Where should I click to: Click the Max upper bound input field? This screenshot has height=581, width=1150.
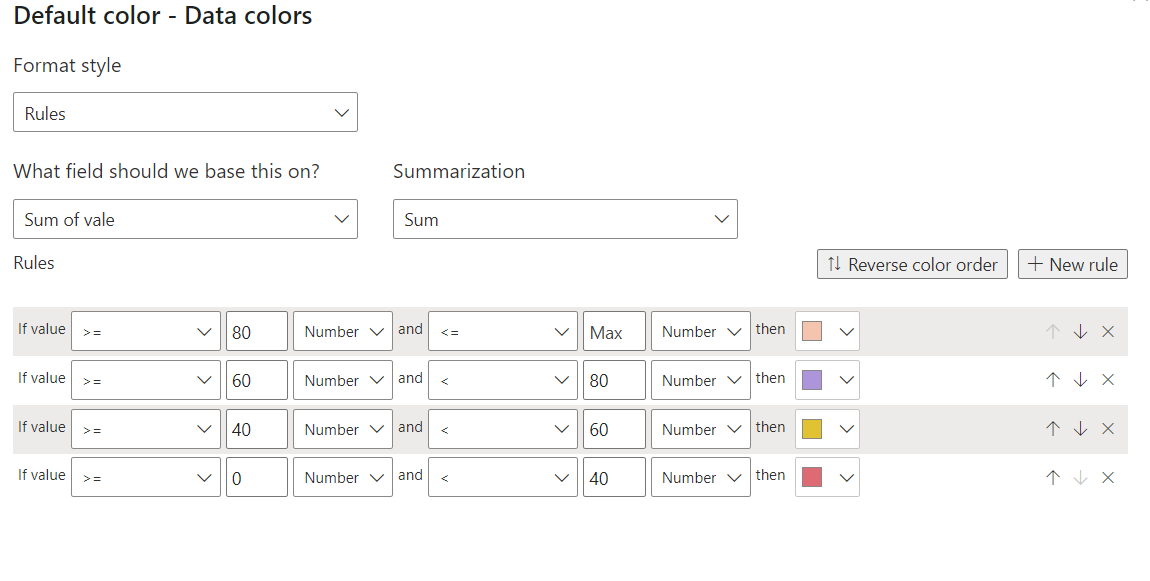coord(615,332)
